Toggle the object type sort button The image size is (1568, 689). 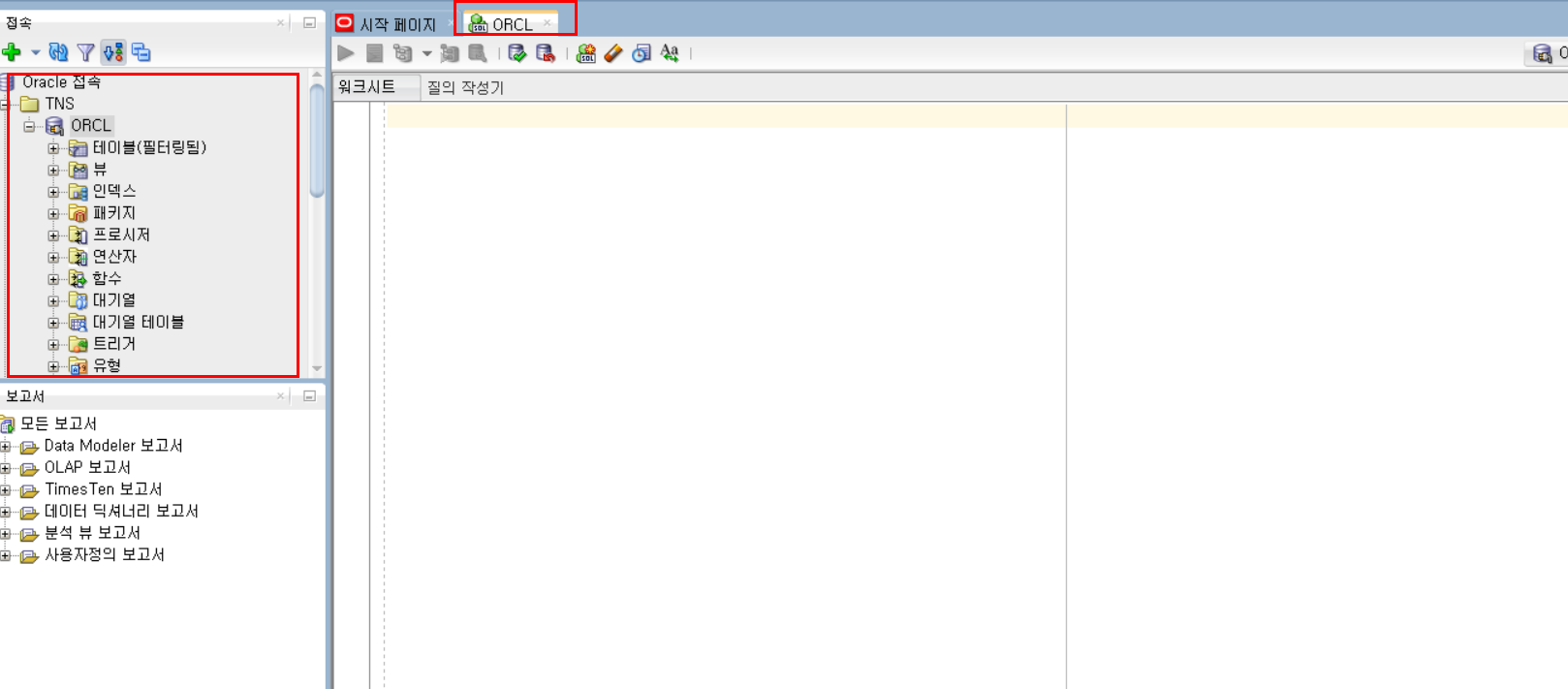113,52
